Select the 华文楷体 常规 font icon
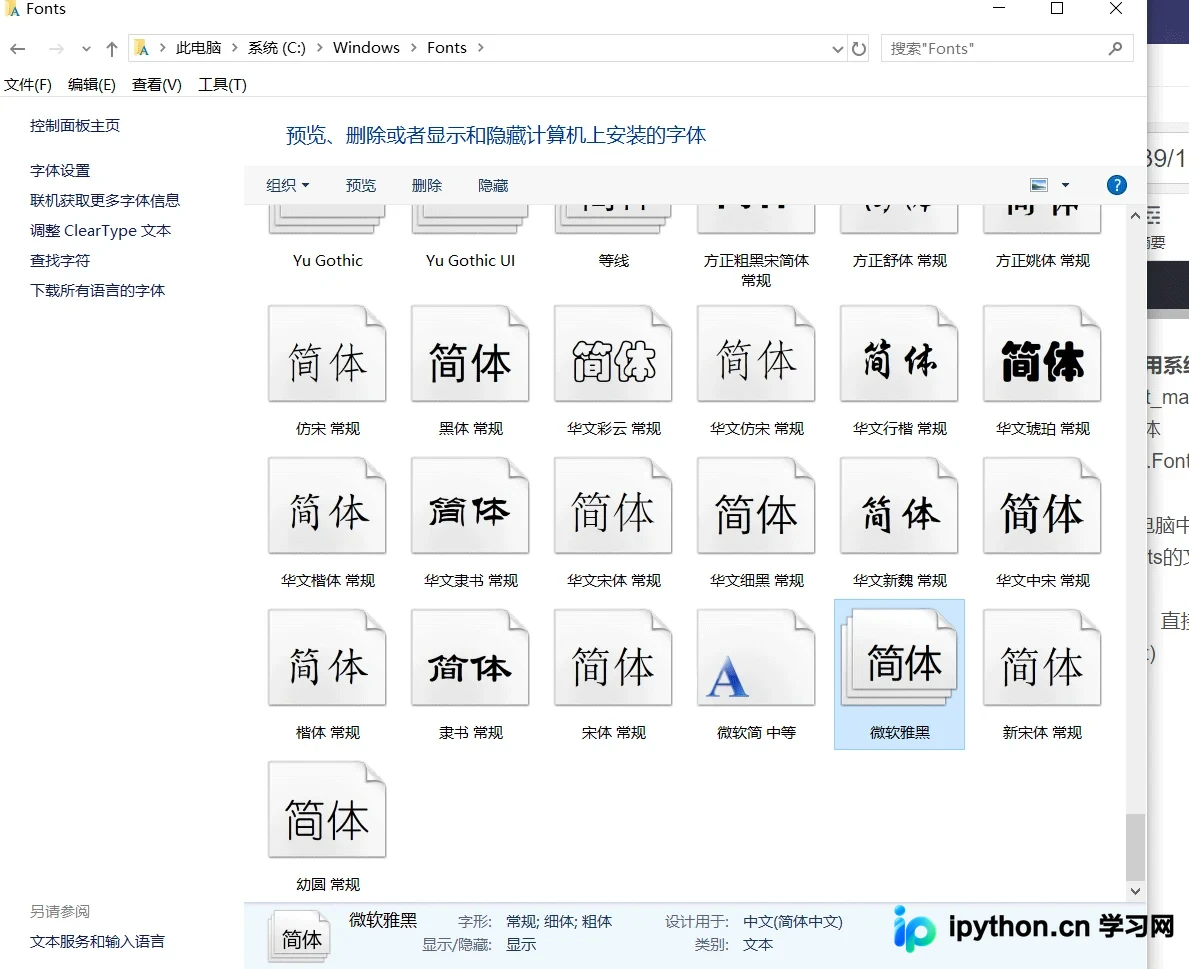This screenshot has height=969, width=1189. [327, 505]
